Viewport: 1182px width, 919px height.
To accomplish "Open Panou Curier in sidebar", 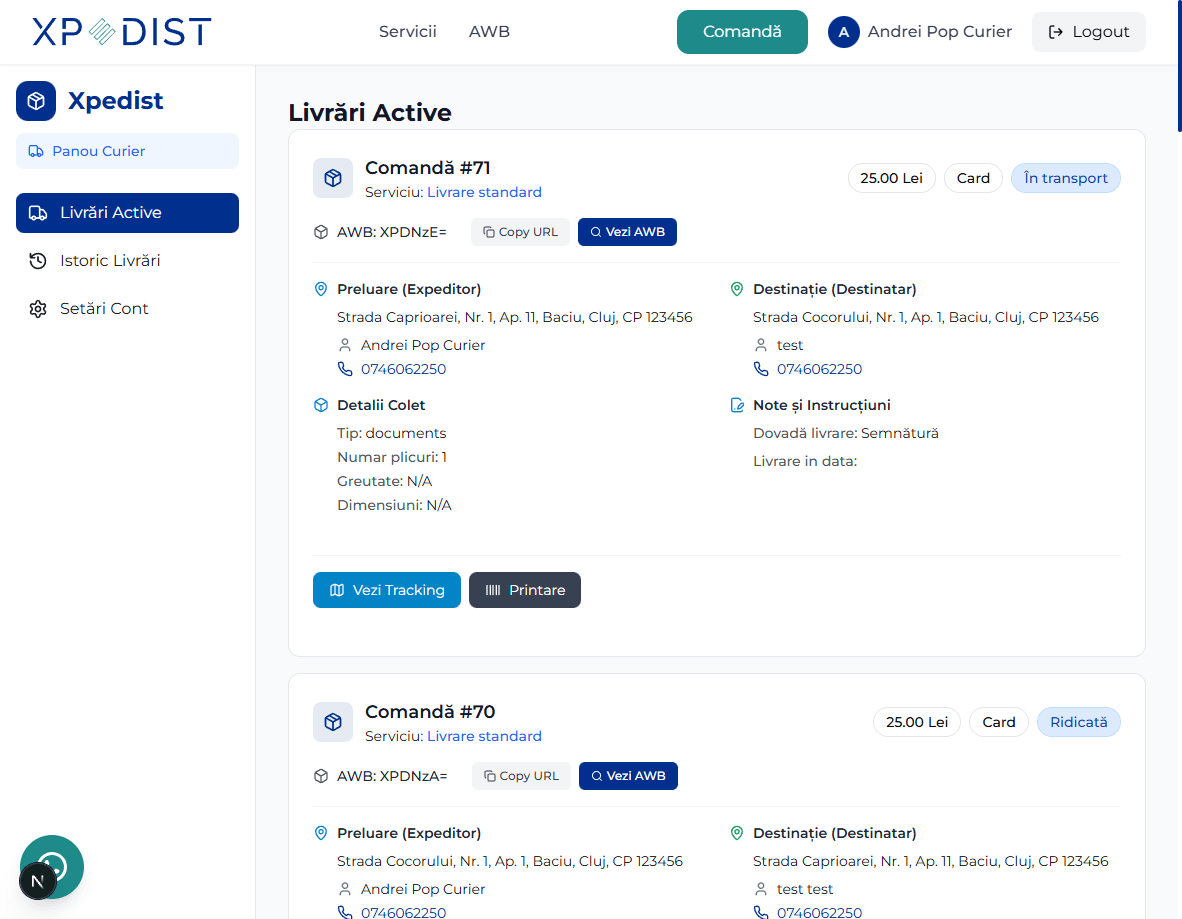I will (x=127, y=151).
